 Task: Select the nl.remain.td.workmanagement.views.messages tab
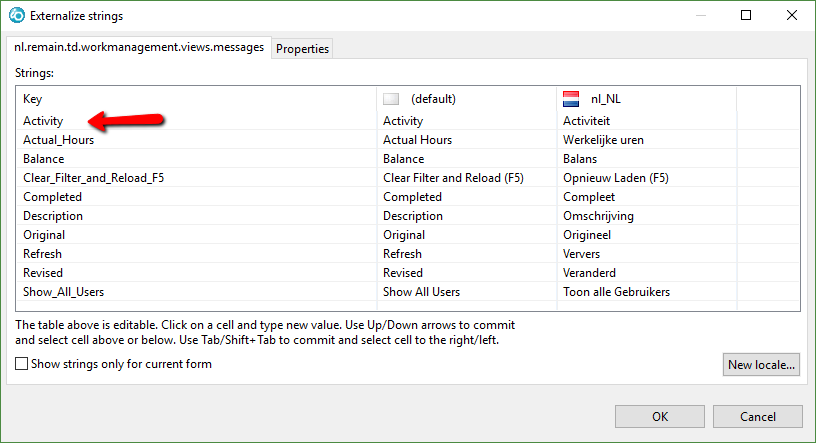(139, 47)
